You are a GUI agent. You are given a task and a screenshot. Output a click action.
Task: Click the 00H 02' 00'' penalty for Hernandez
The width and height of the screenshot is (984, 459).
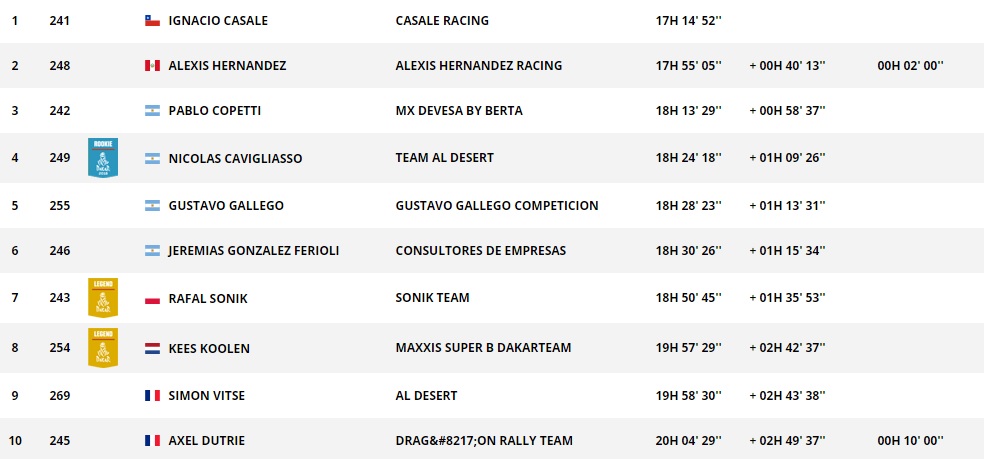pyautogui.click(x=910, y=66)
